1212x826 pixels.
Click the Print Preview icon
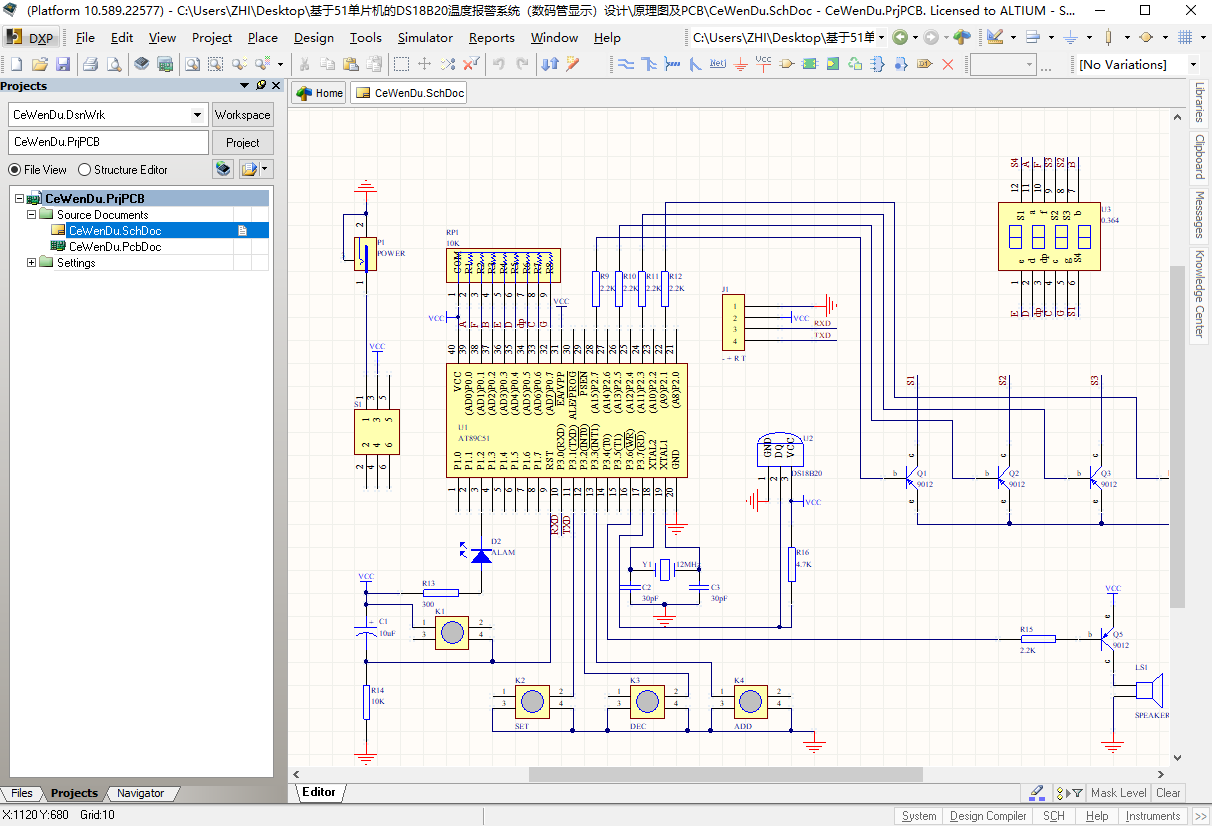[x=114, y=64]
